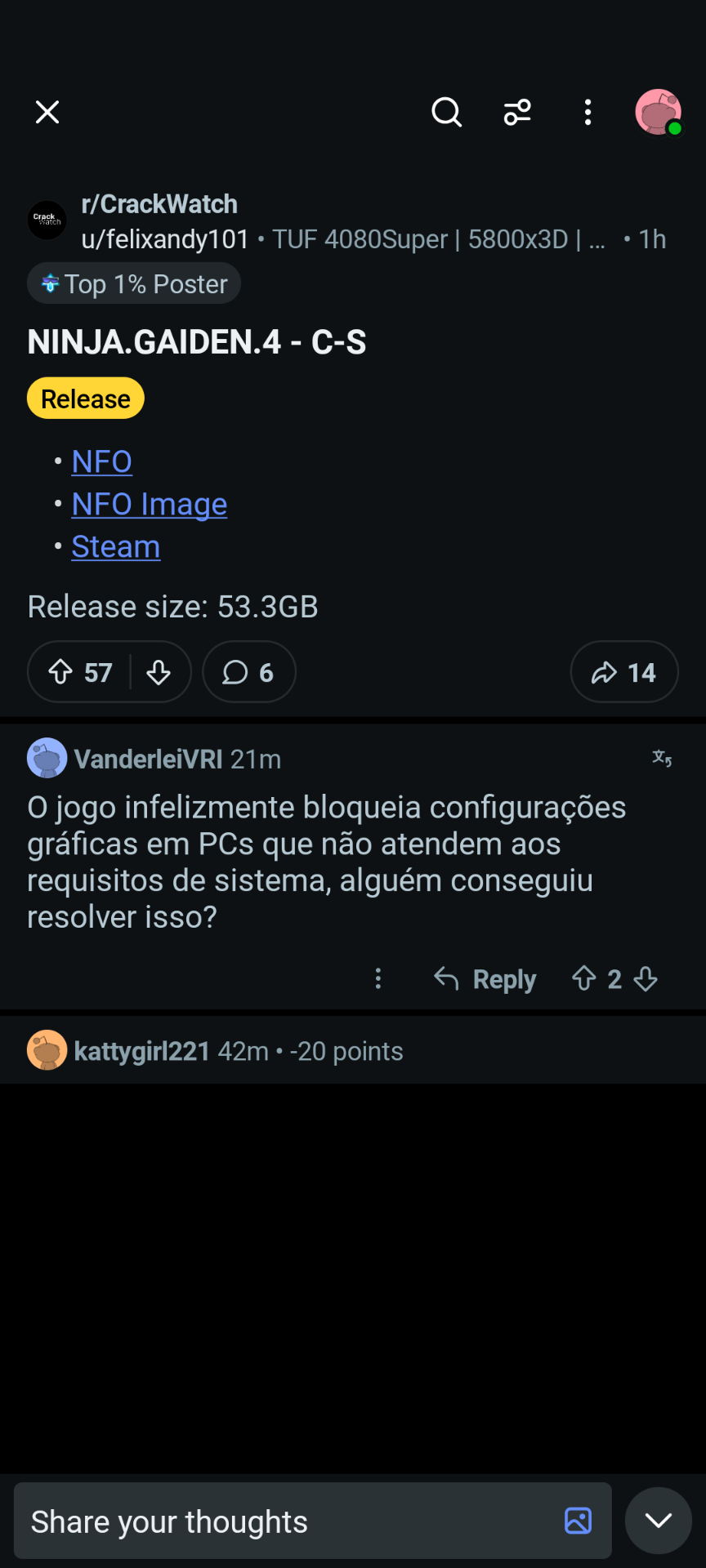The height and width of the screenshot is (1568, 706).
Task: Collapse the comment bar with the chevron
Action: click(659, 1521)
